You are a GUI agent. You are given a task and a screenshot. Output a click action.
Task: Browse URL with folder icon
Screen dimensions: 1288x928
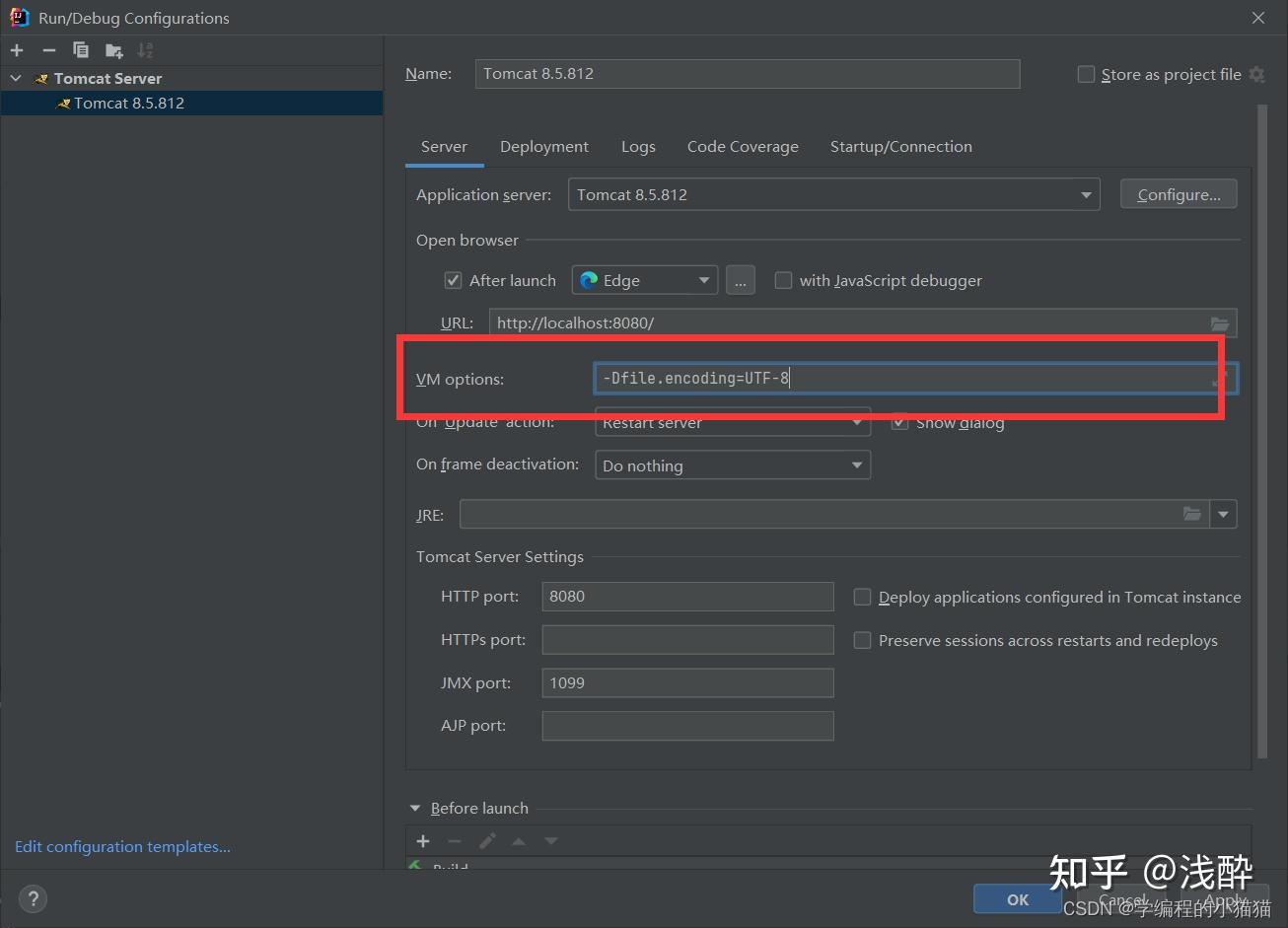1220,323
